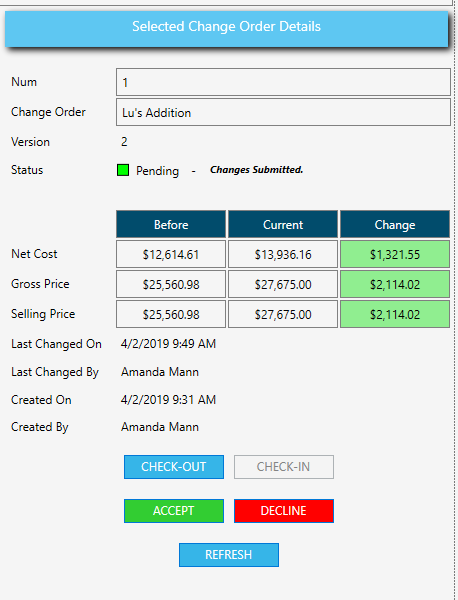
Task: Click the Net Cost change cell $1,321.55
Action: tap(395, 254)
